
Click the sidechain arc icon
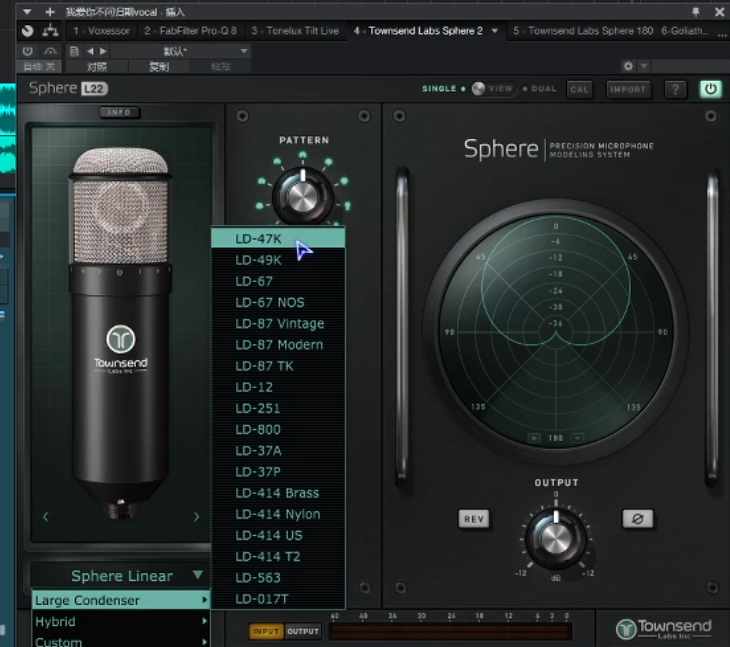coord(50,51)
